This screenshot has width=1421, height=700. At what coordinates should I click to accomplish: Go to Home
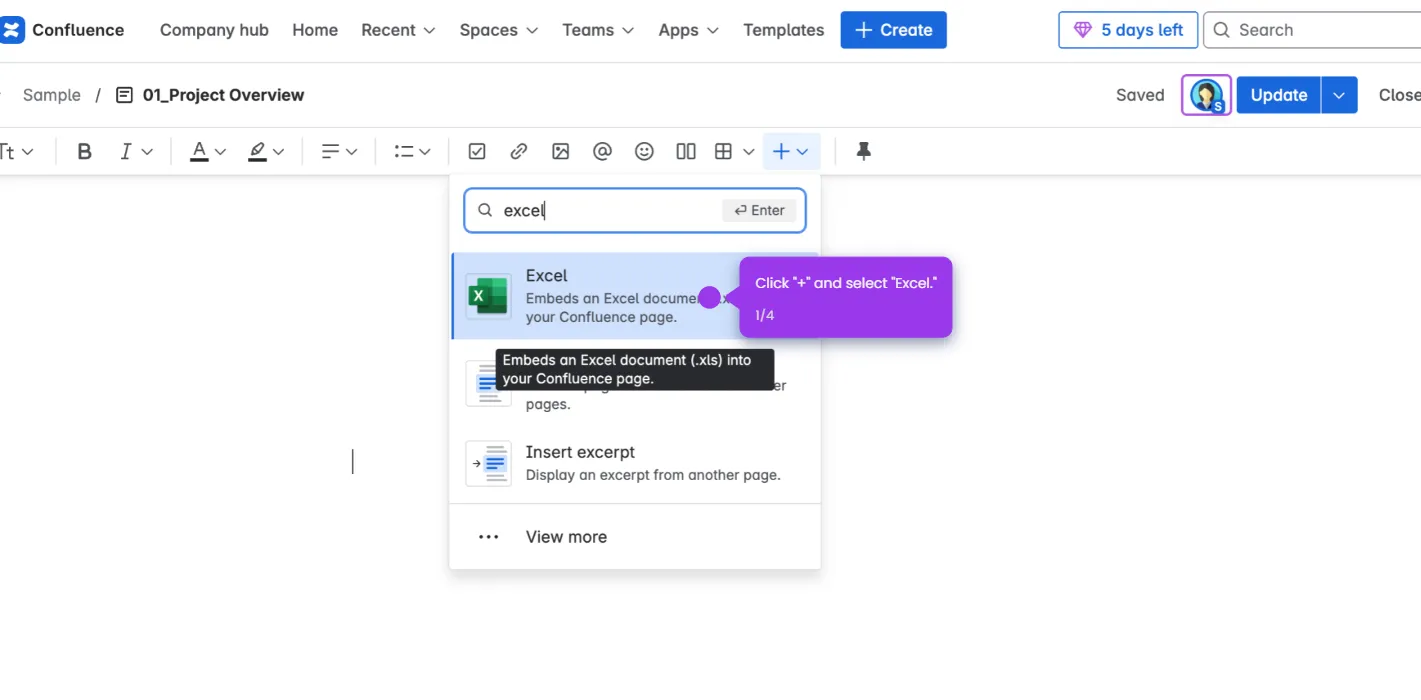click(315, 30)
